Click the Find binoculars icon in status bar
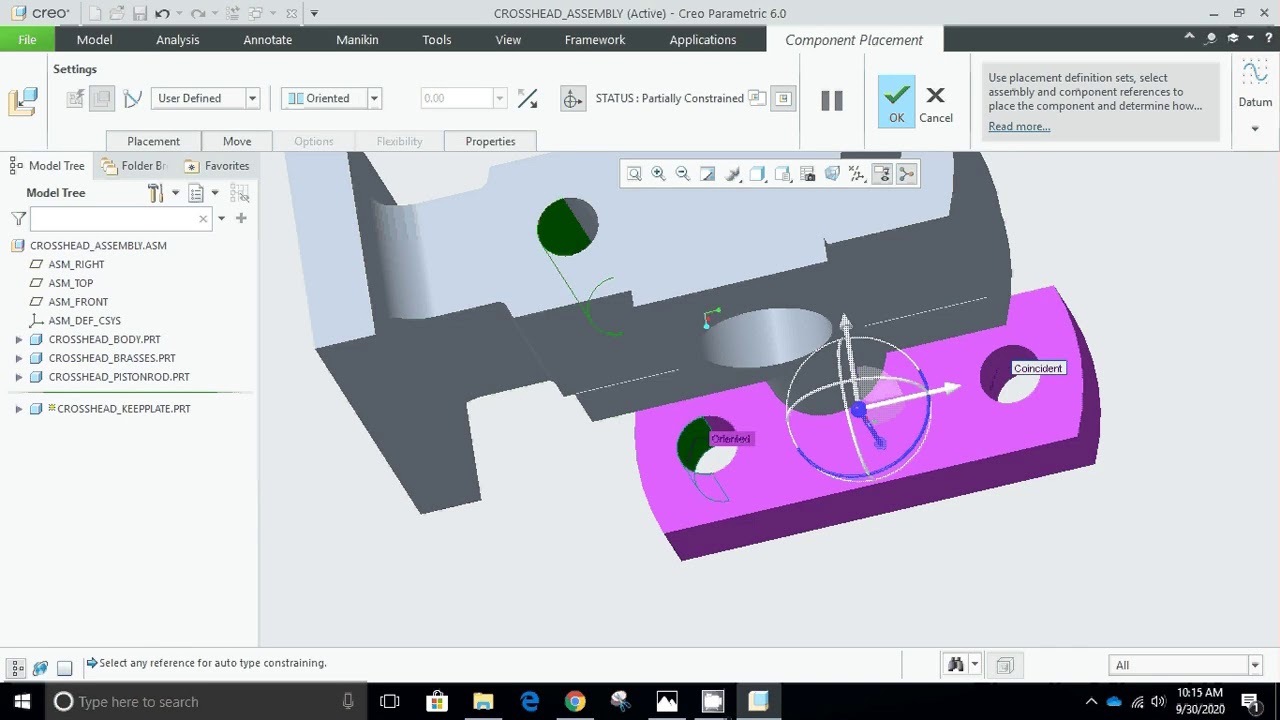This screenshot has width=1280, height=720. (x=956, y=665)
